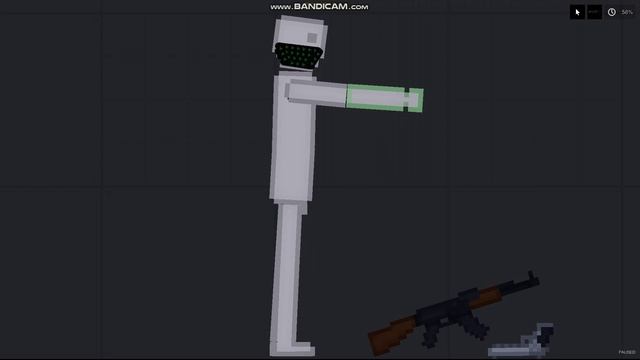640x360 pixels.
Task: Click the ragdoll's head
Action: (x=300, y=43)
